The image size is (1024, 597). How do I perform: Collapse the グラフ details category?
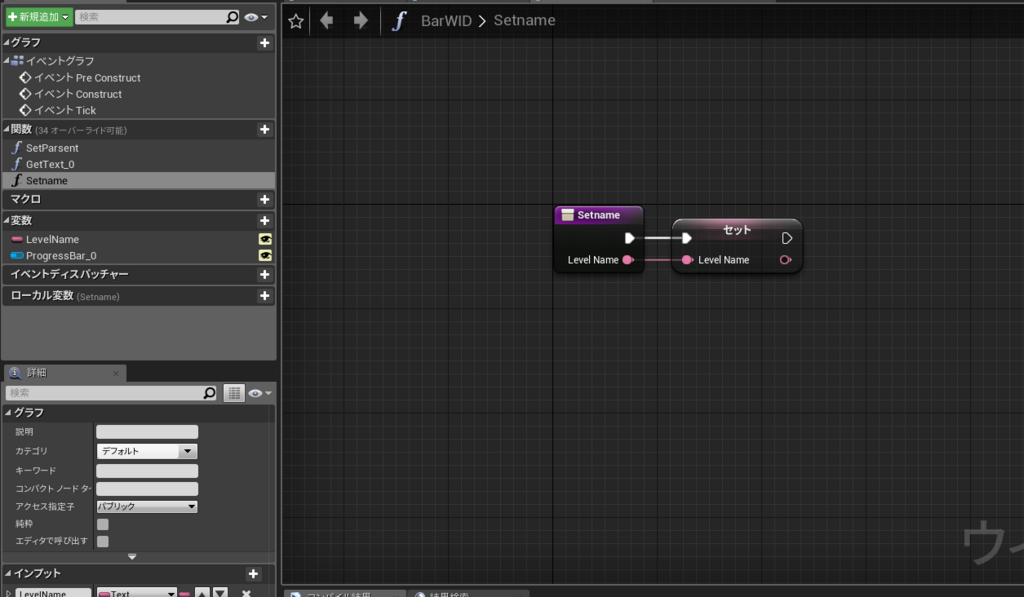(x=8, y=413)
